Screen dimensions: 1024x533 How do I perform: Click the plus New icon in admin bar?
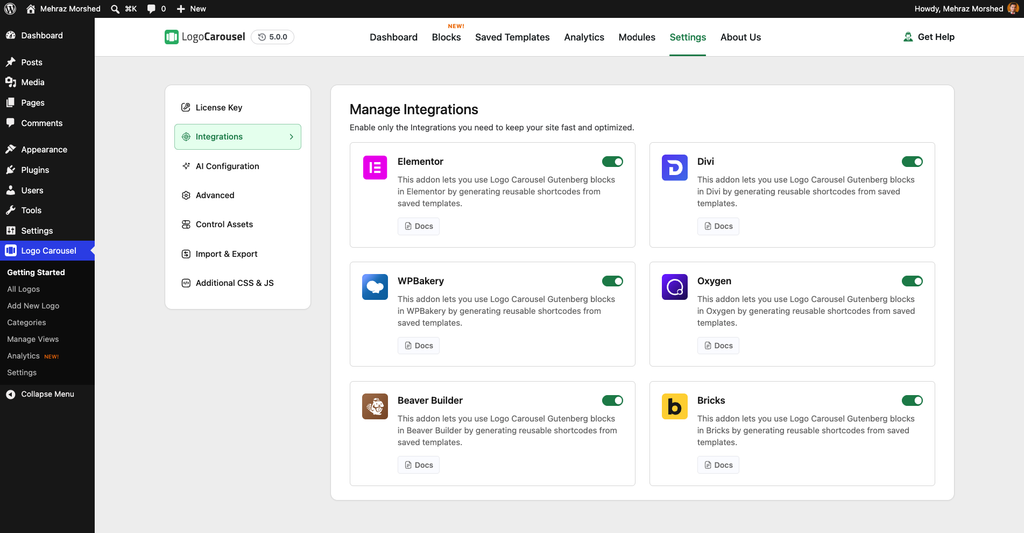click(x=181, y=8)
